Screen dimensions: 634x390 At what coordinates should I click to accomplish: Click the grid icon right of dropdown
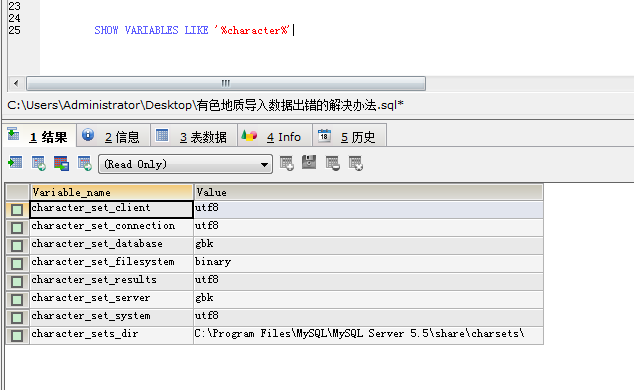pyautogui.click(x=287, y=163)
